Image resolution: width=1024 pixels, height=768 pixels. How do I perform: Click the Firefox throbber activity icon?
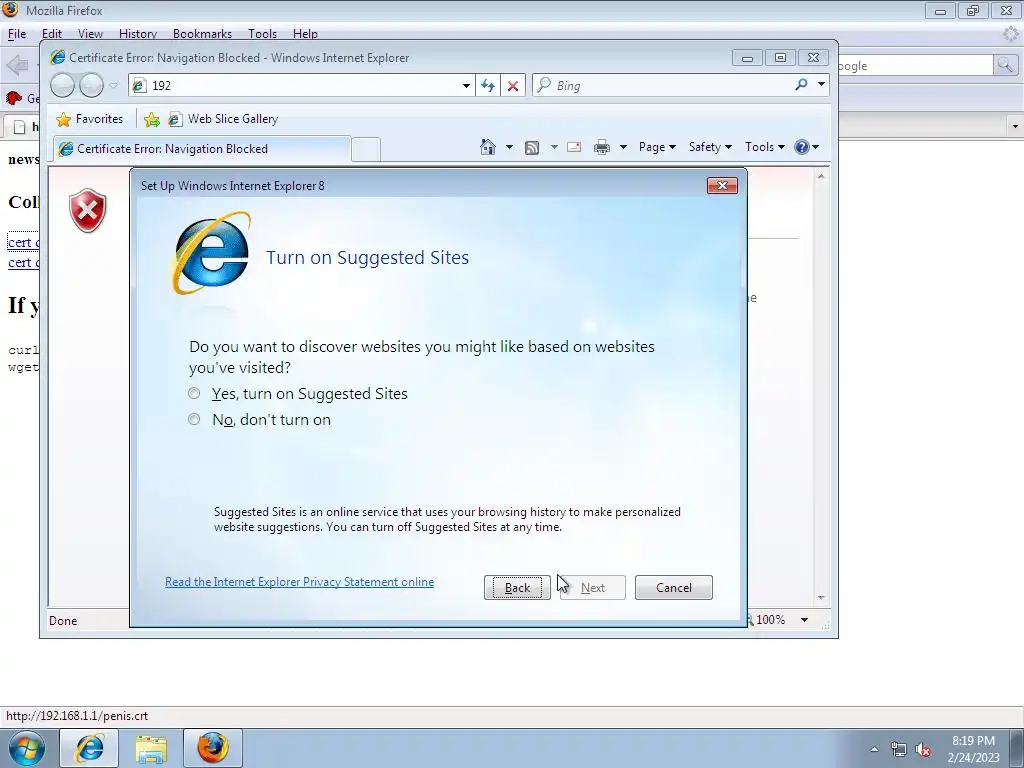click(1010, 35)
